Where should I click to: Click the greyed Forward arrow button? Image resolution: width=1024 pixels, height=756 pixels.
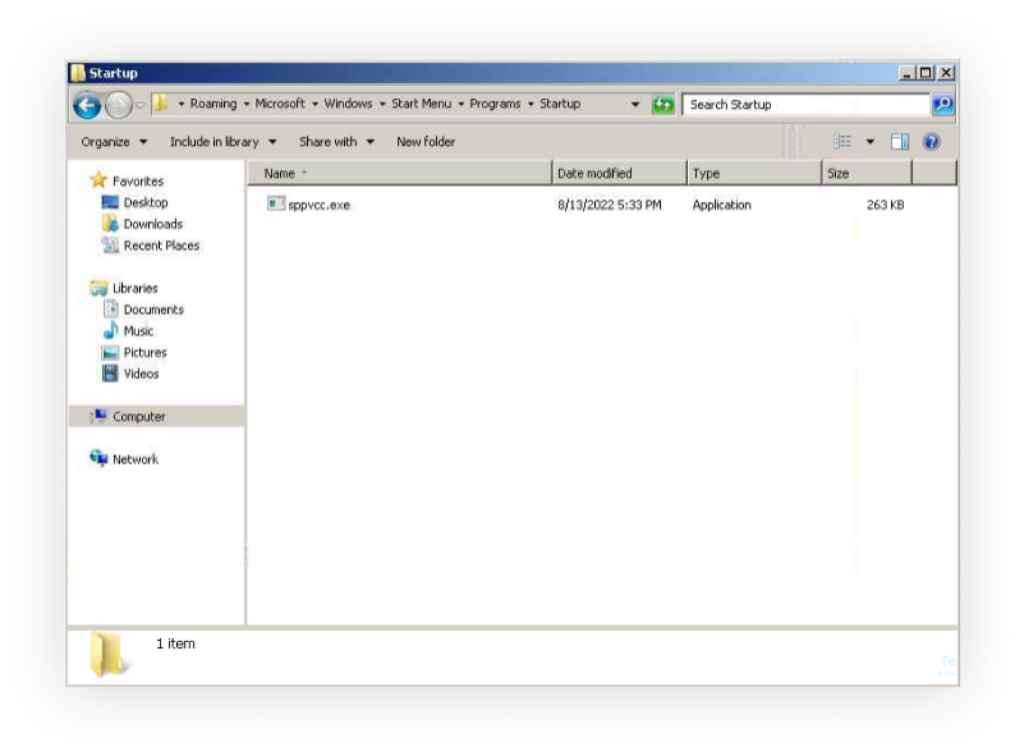click(x=118, y=105)
